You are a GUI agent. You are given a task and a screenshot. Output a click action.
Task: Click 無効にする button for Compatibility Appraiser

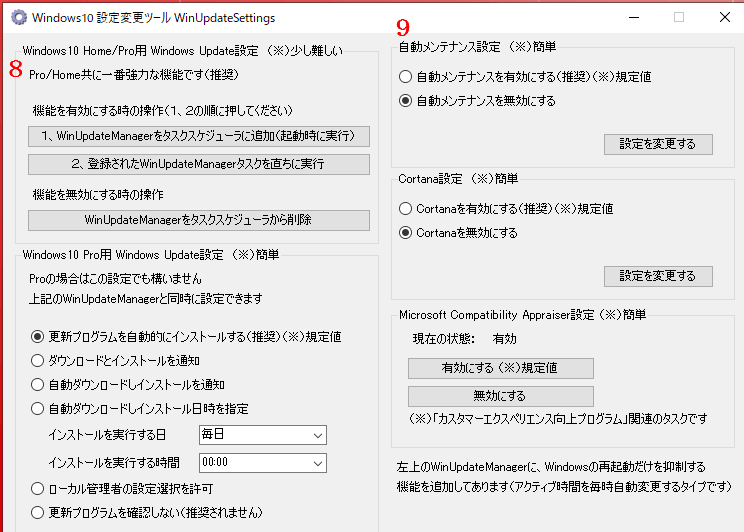pos(501,396)
